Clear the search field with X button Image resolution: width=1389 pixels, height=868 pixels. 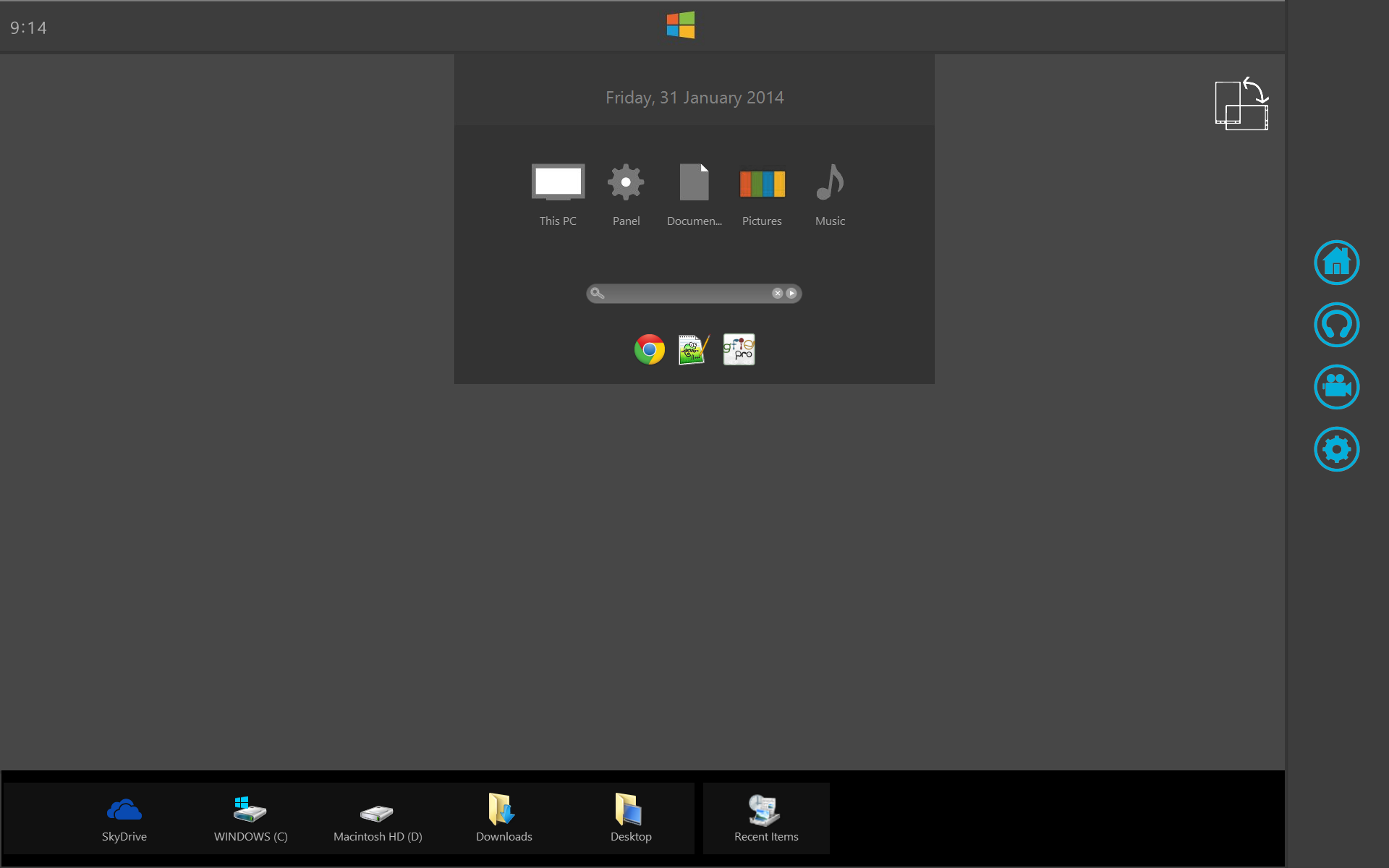tap(777, 294)
